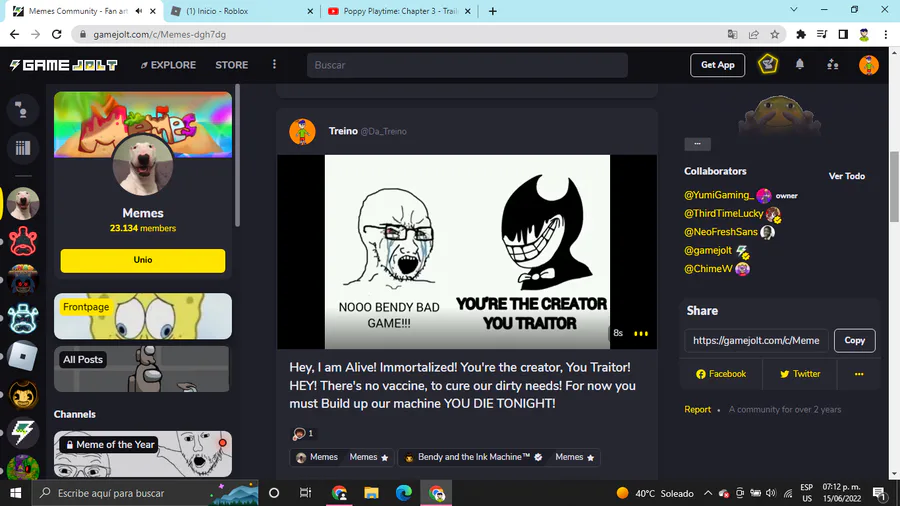
Task: Copy the community share link
Action: click(x=854, y=340)
